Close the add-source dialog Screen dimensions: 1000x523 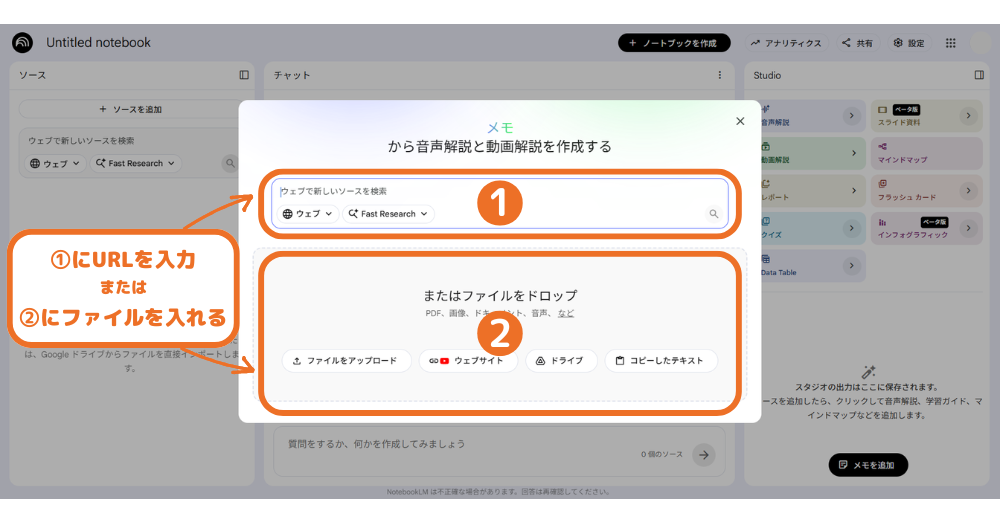[740, 121]
